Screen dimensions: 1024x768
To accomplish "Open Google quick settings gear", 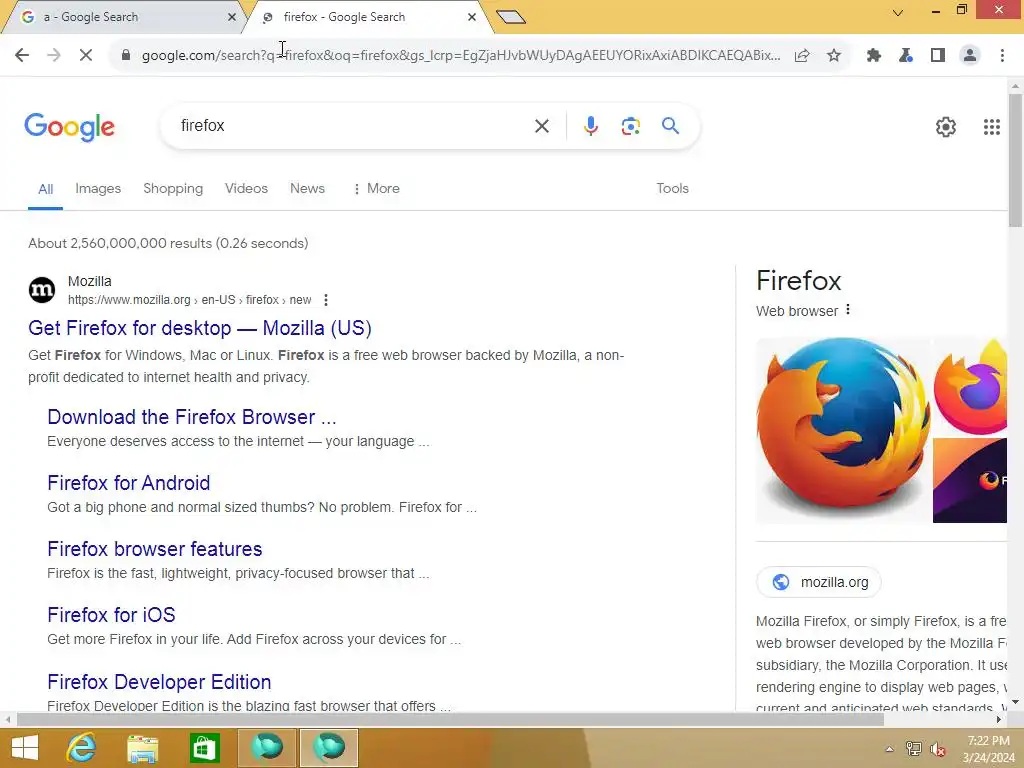I will [x=946, y=127].
